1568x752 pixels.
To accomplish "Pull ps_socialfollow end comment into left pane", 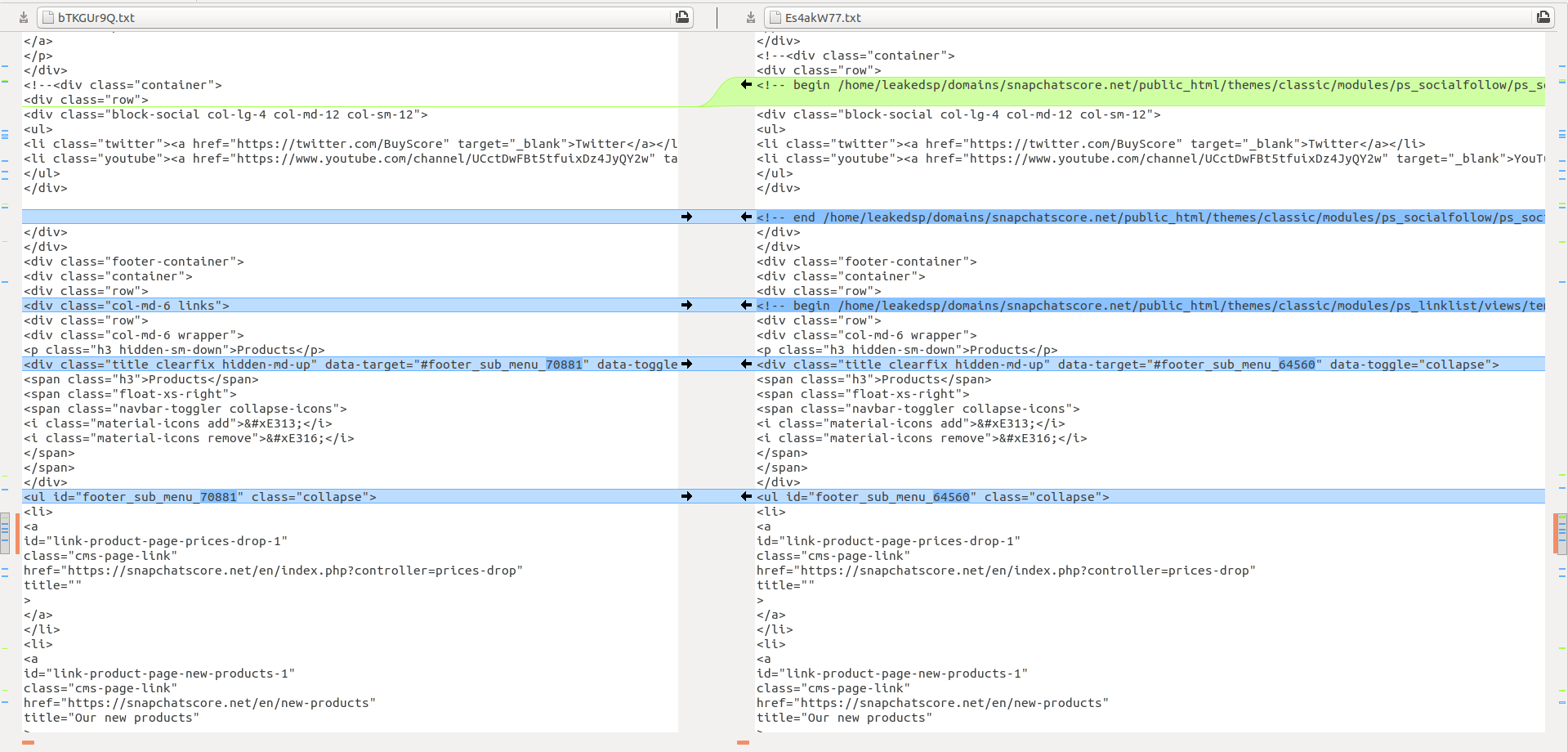I will 746,217.
